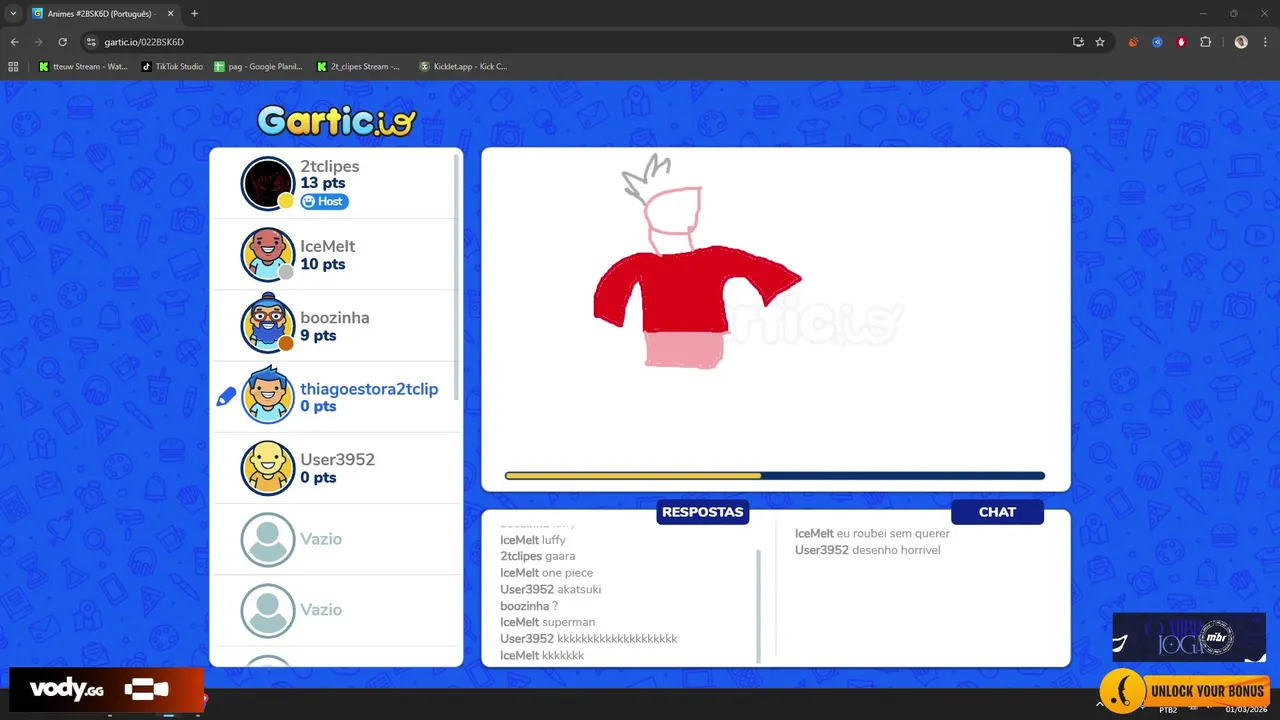Click the Gartic.io logo
This screenshot has width=1280, height=720.
336,120
